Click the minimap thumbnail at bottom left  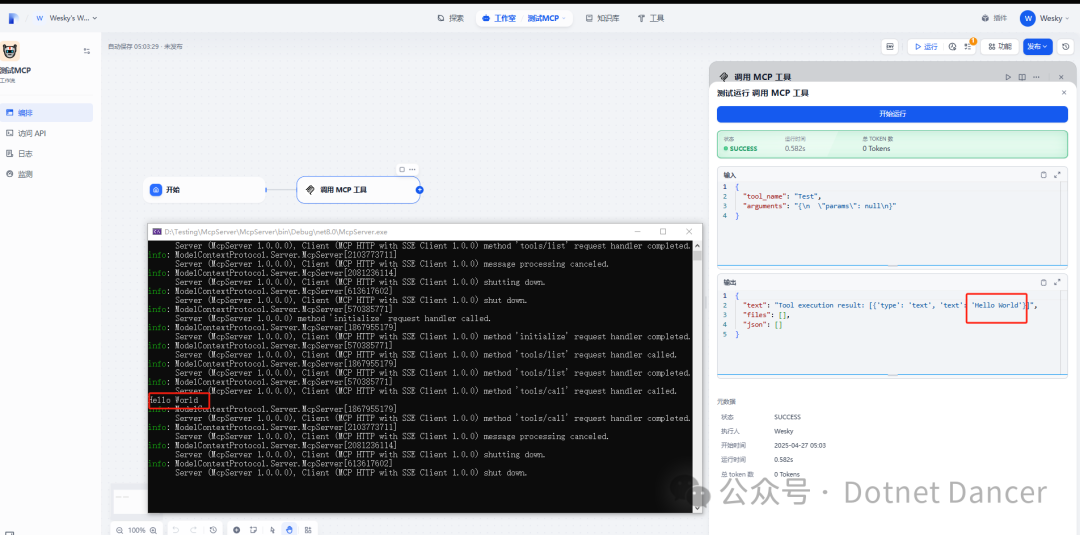129,500
